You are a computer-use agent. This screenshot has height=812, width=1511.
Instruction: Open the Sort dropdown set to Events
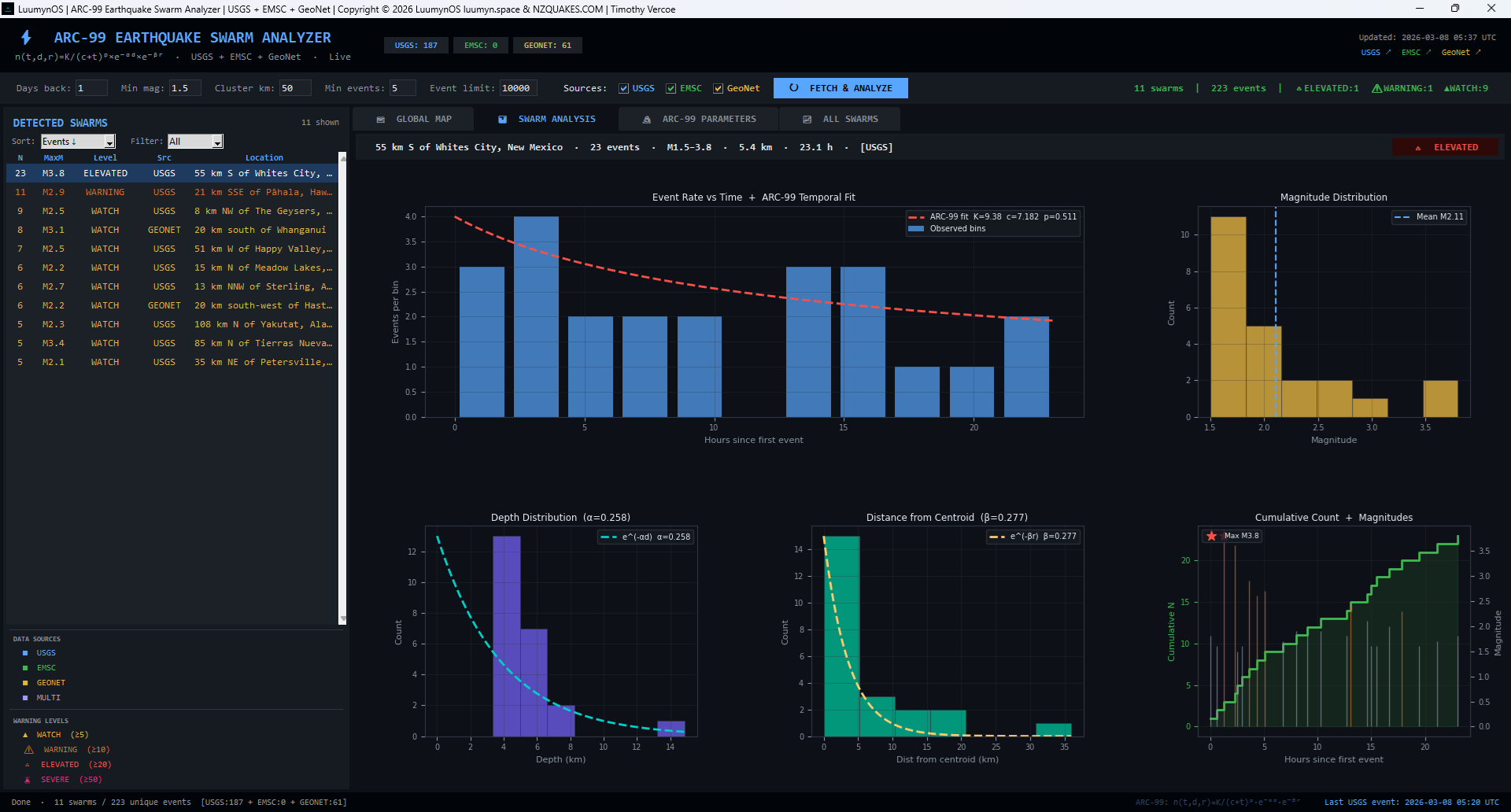78,142
